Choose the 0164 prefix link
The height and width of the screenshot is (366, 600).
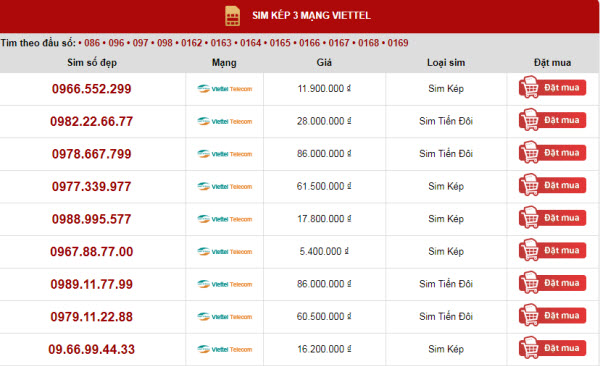click(x=251, y=43)
